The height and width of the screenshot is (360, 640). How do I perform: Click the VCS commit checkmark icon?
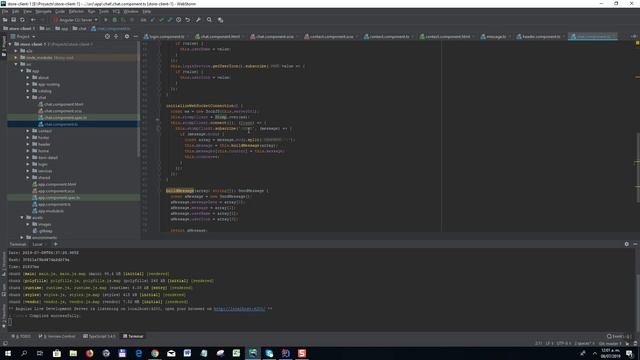161,20
